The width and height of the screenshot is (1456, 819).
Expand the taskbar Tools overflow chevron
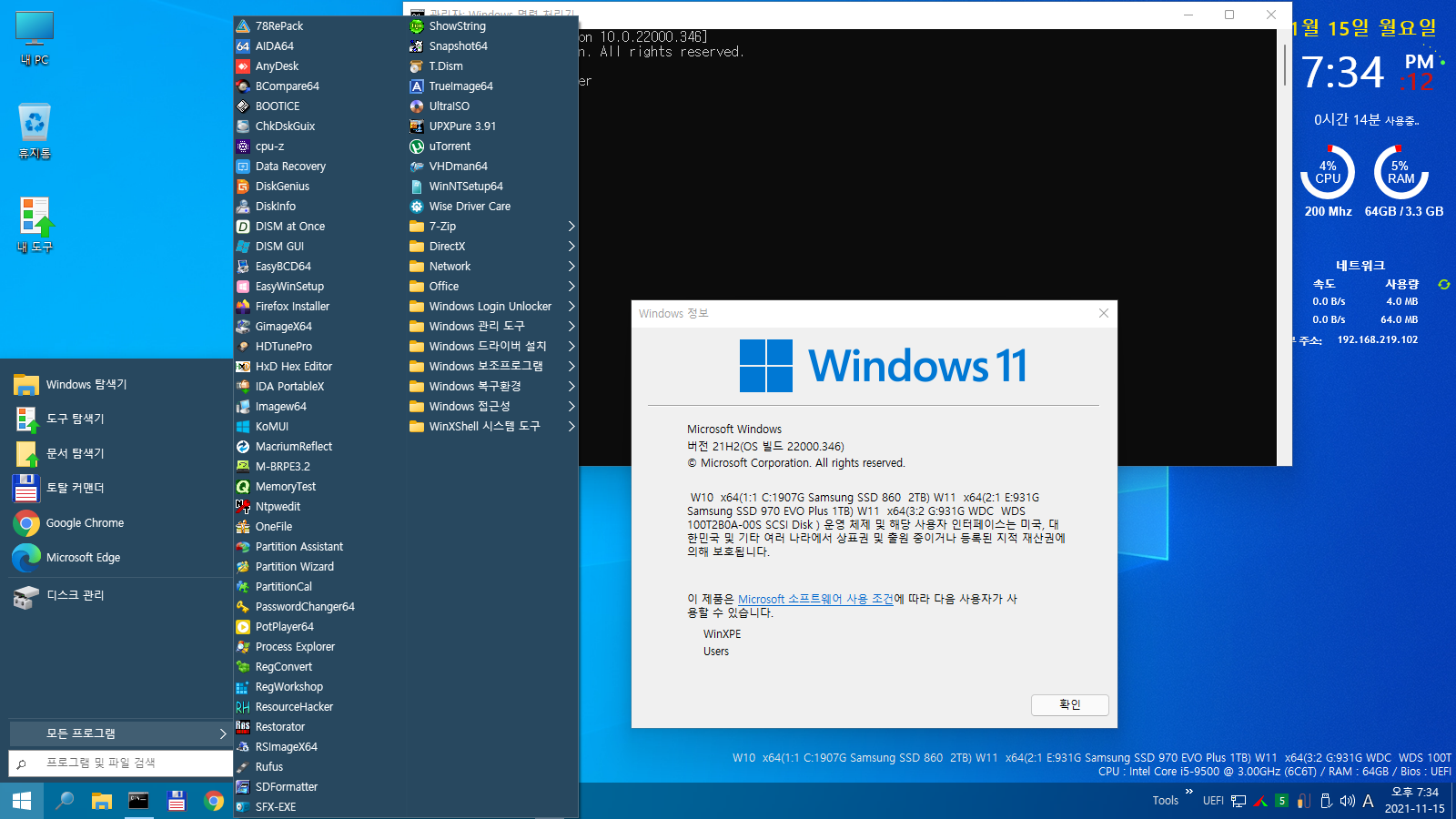[1188, 792]
